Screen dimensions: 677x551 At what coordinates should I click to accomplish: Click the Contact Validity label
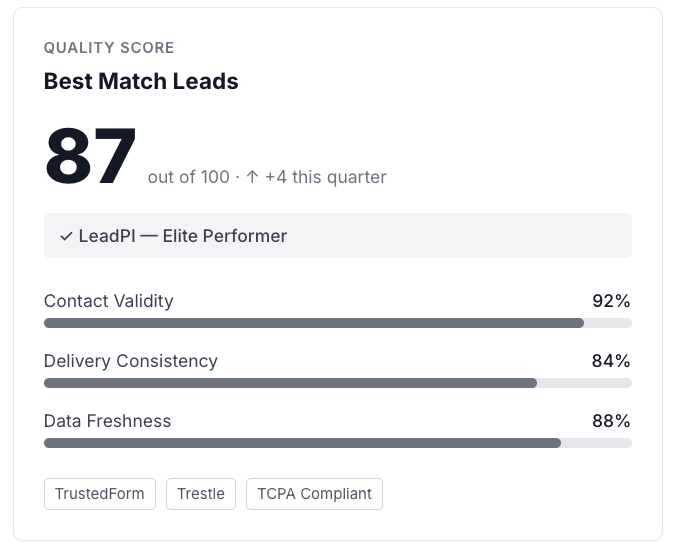pos(108,301)
